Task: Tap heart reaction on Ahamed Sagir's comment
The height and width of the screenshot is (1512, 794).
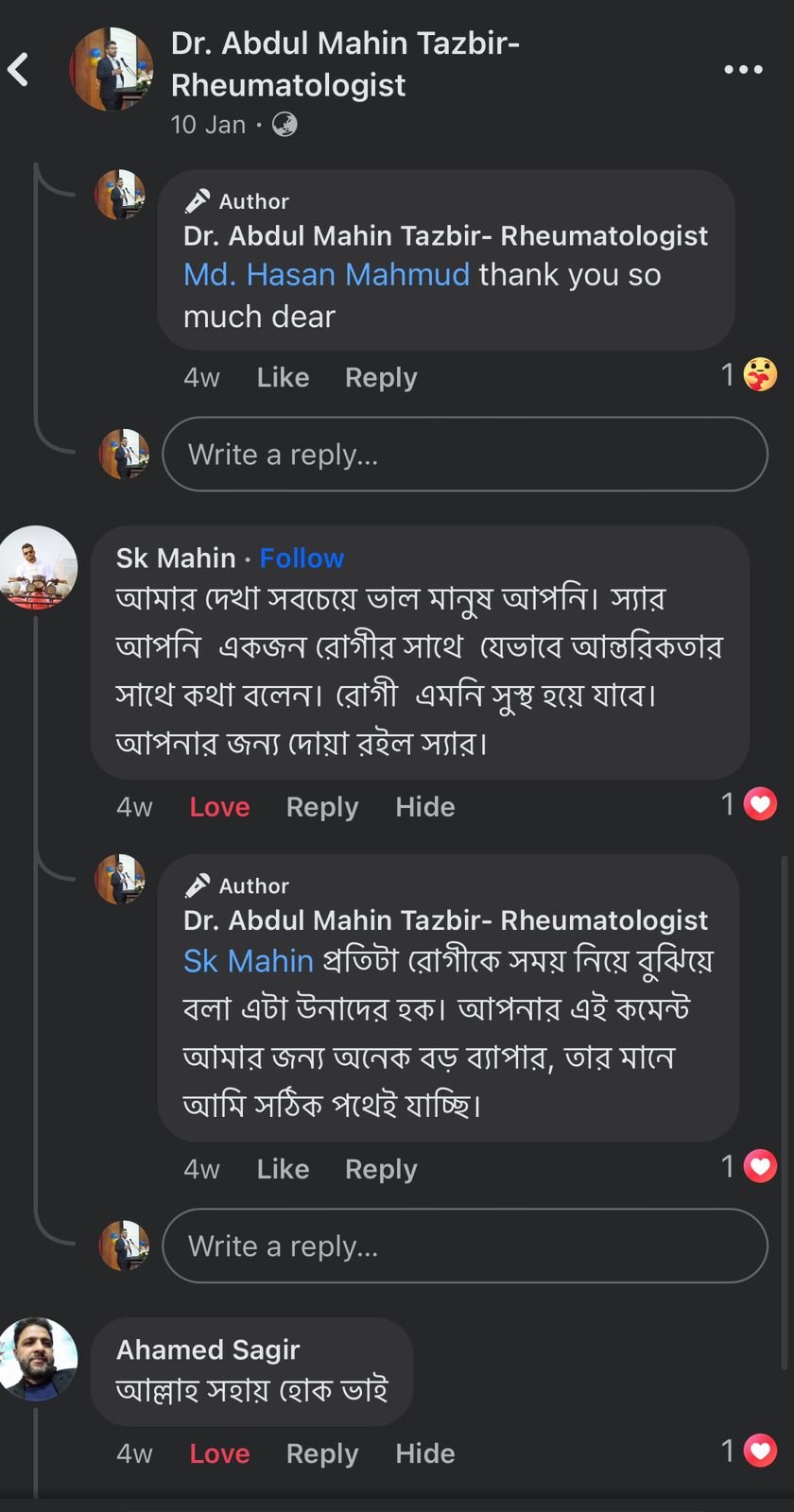Action: pos(760,1451)
